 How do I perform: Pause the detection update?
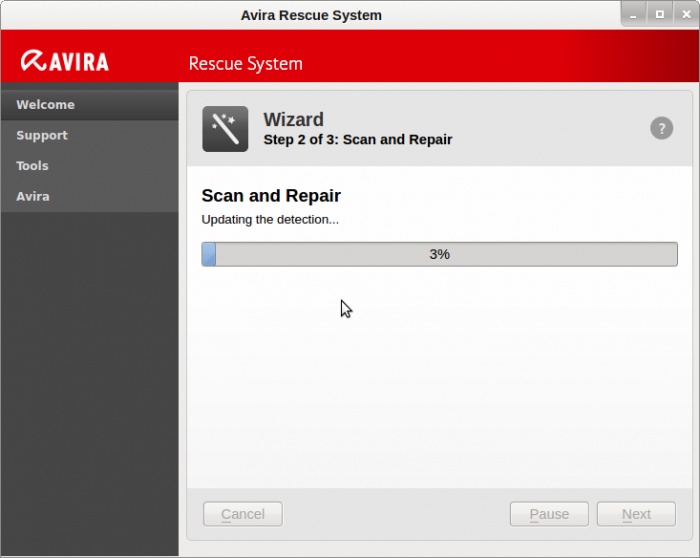tap(549, 514)
